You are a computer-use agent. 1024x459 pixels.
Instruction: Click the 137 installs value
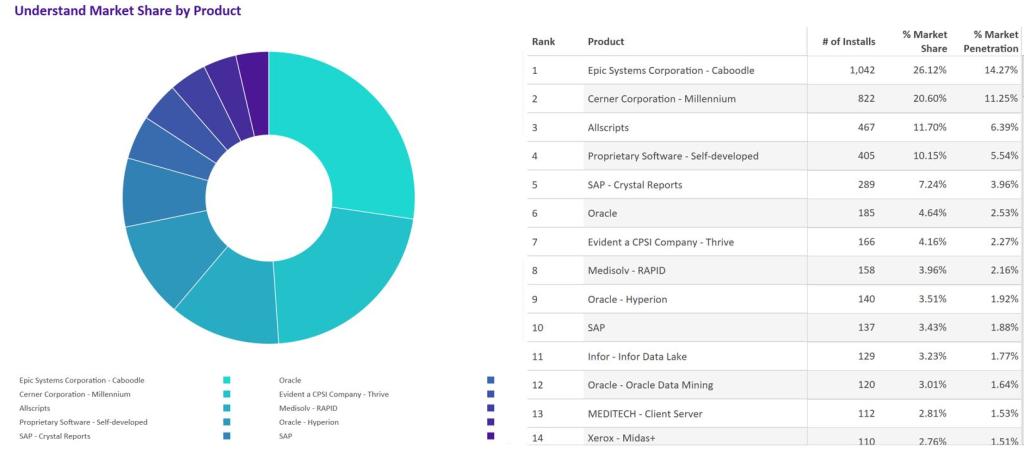point(866,328)
